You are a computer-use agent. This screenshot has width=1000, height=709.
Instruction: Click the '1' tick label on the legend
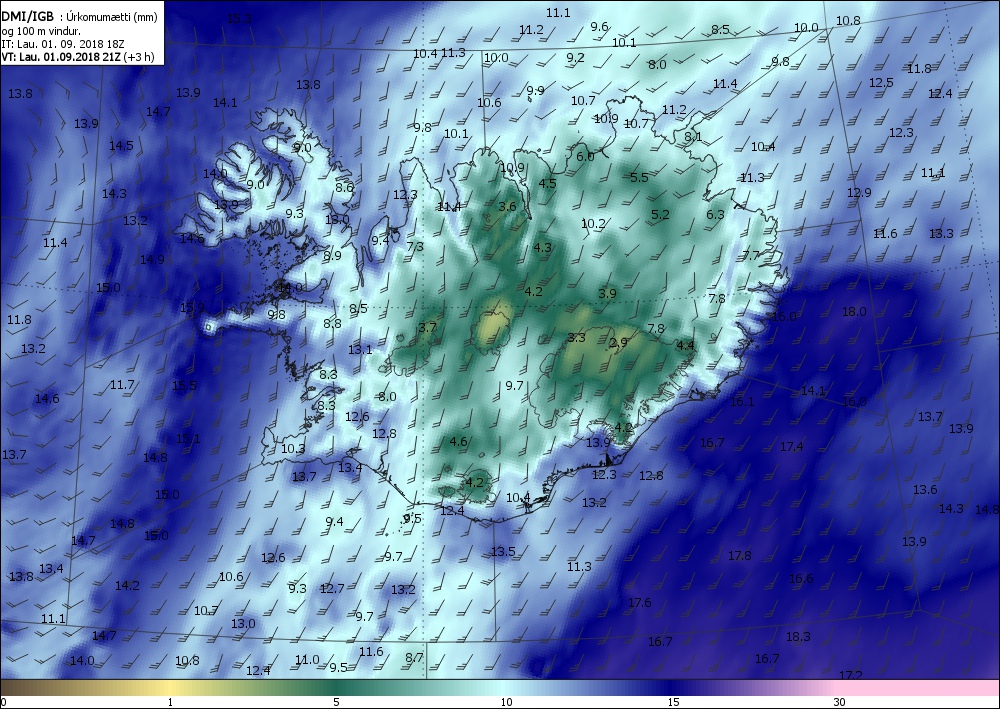click(x=170, y=703)
